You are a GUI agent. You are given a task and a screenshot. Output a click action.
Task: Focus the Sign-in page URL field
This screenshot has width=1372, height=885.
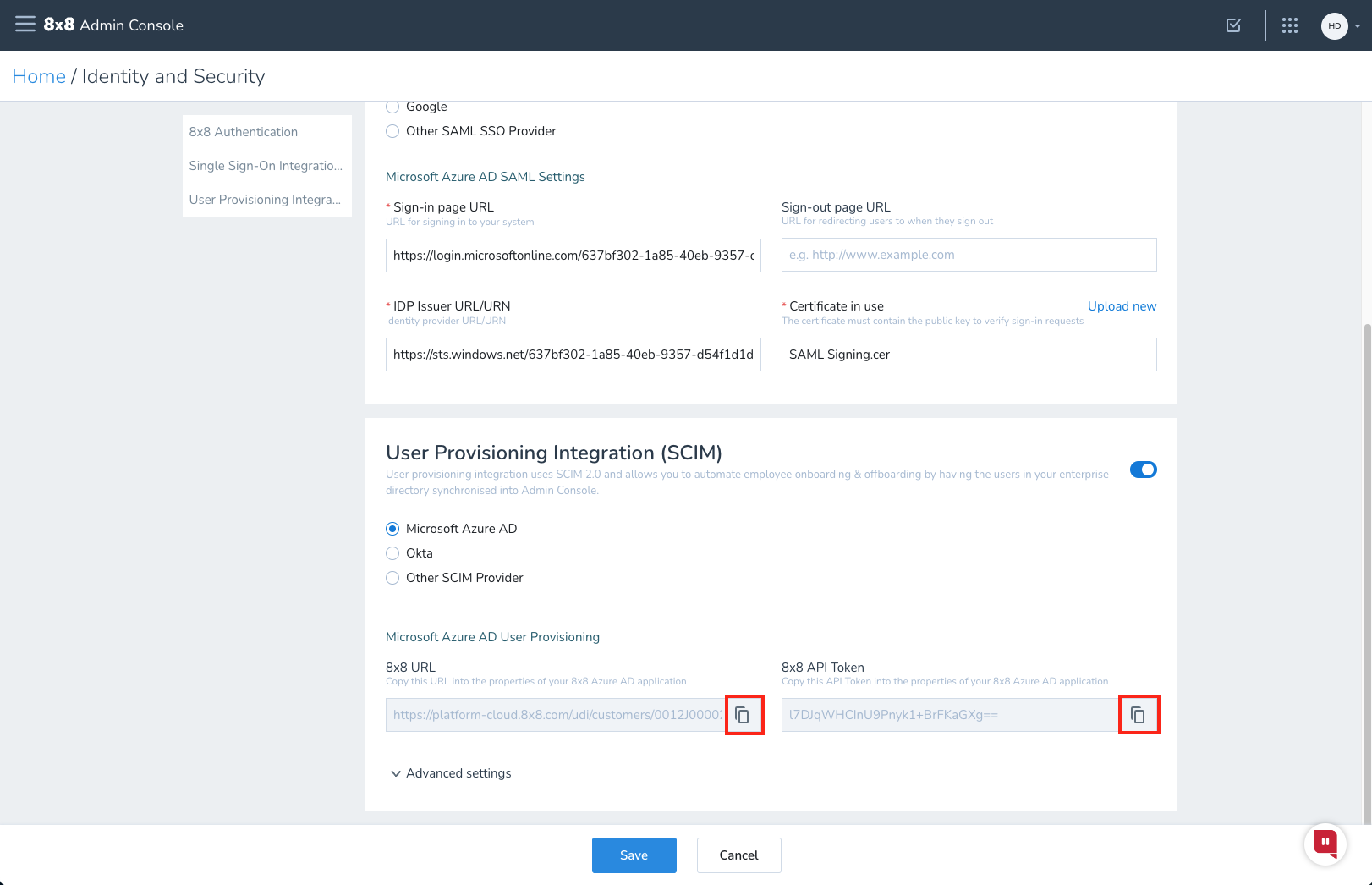573,255
